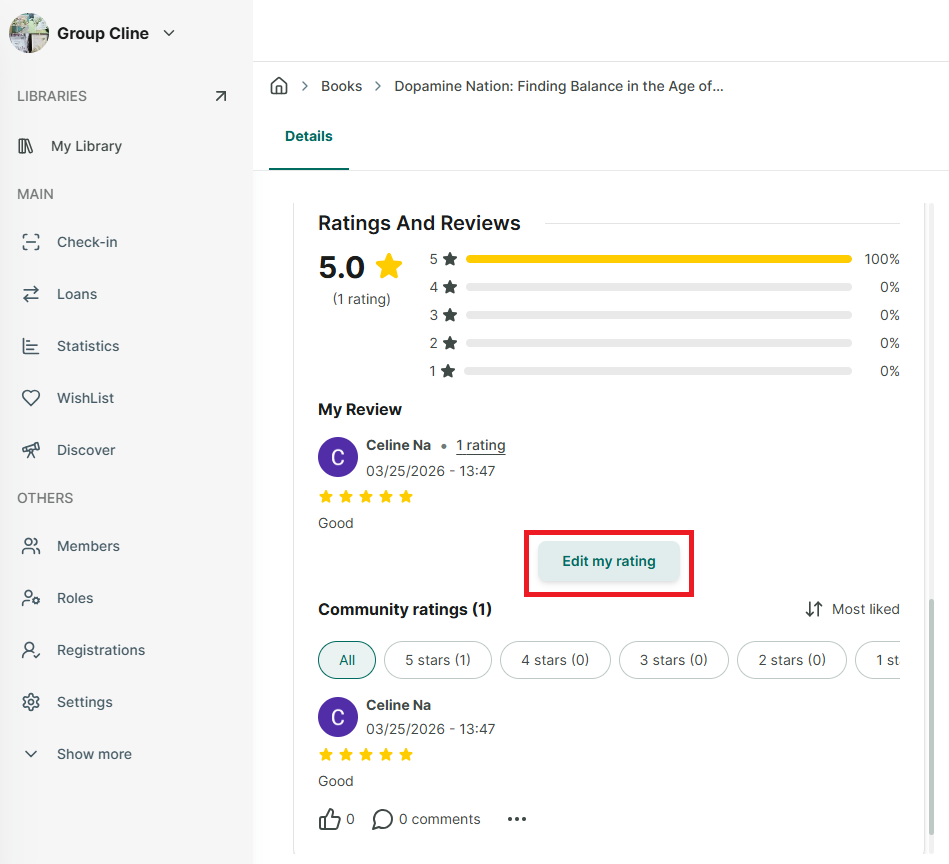Expand the Group Cline dropdown chevron
Screen dimensions: 949x864
pyautogui.click(x=169, y=33)
